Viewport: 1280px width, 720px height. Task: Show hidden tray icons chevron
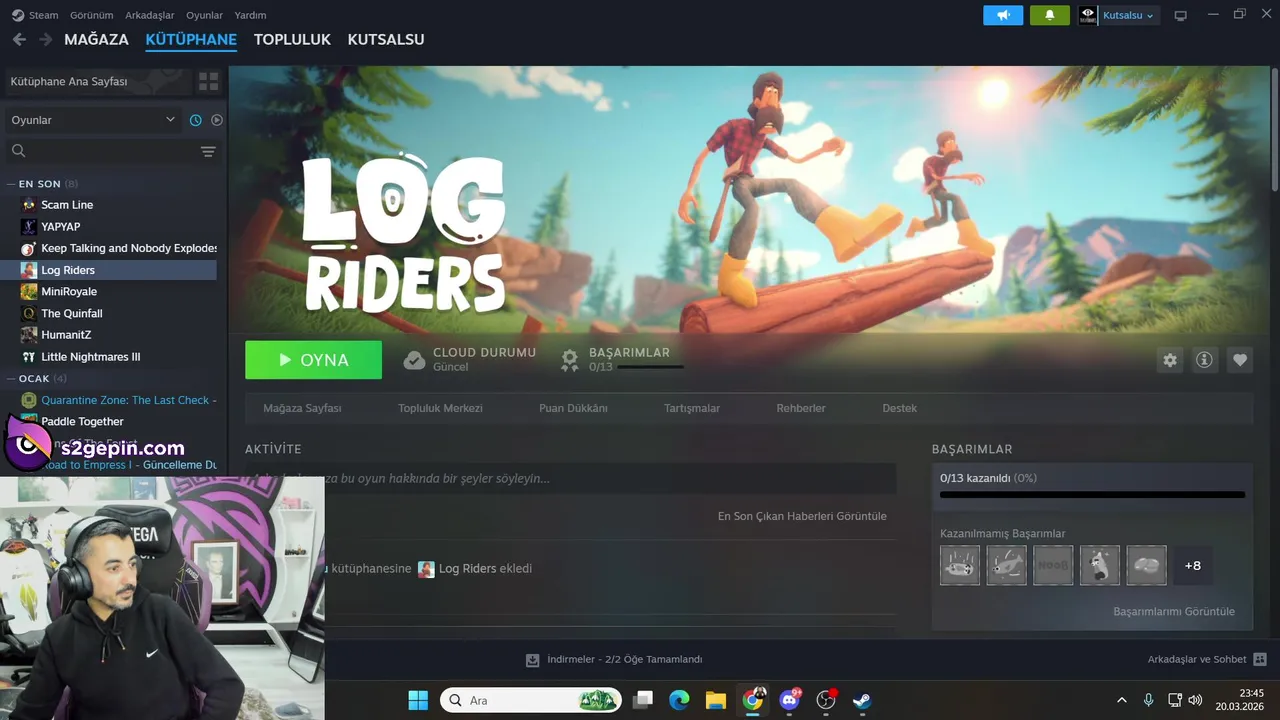click(1121, 700)
